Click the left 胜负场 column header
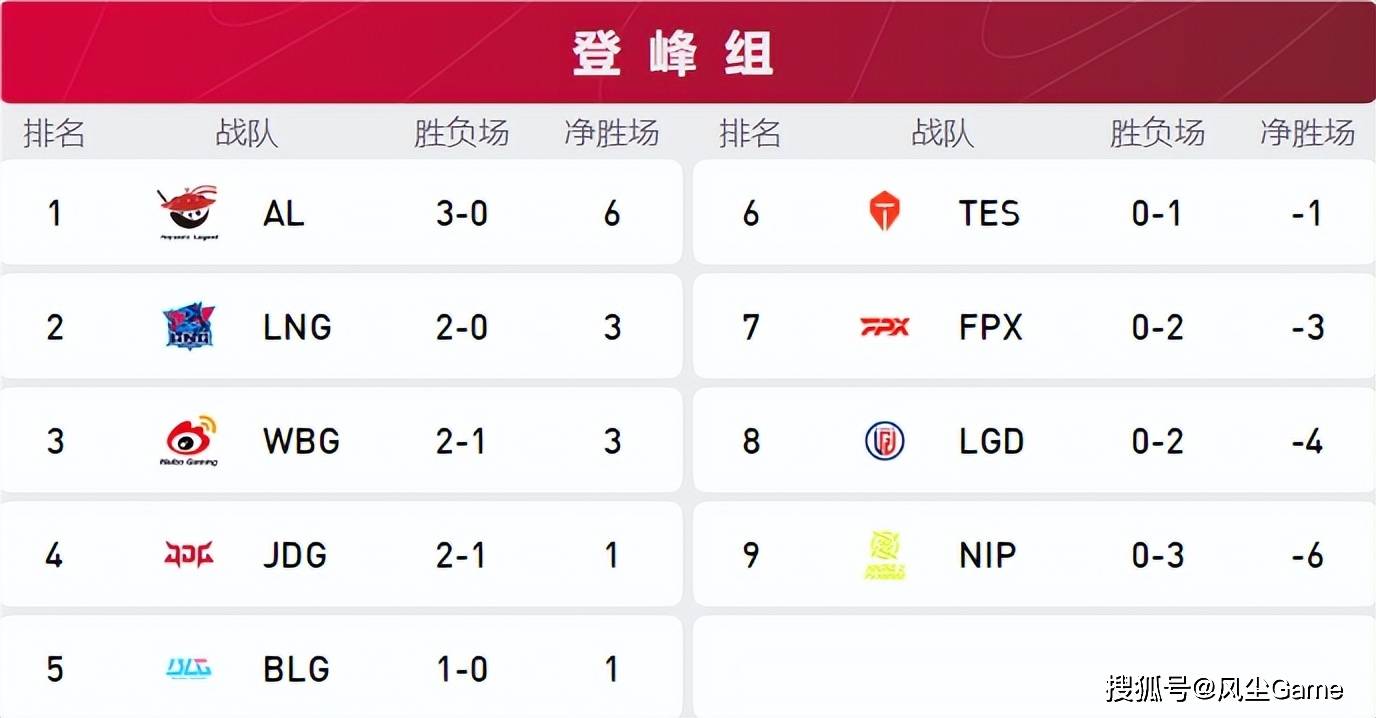Viewport: 1376px width, 718px height. [x=461, y=133]
